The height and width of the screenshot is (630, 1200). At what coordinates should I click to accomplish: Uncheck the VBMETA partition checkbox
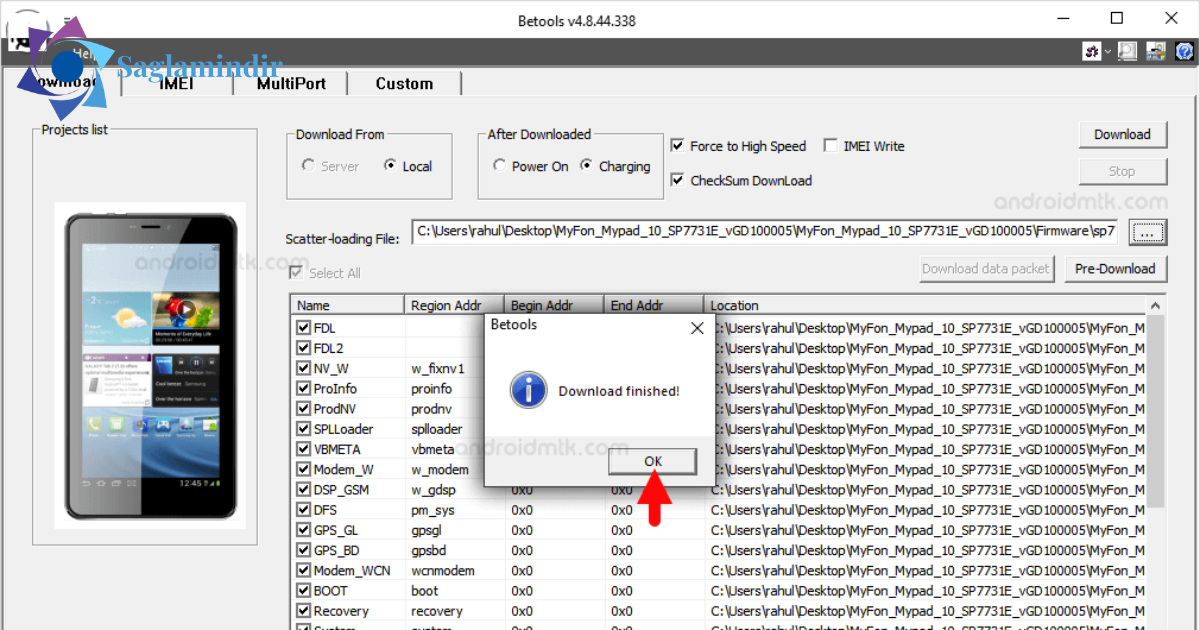click(303, 449)
